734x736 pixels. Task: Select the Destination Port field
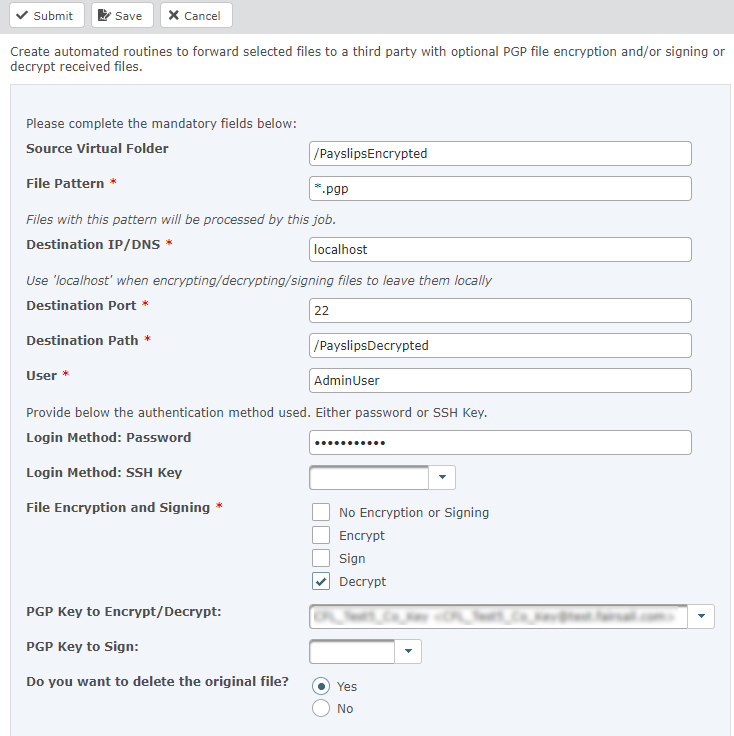[x=500, y=310]
